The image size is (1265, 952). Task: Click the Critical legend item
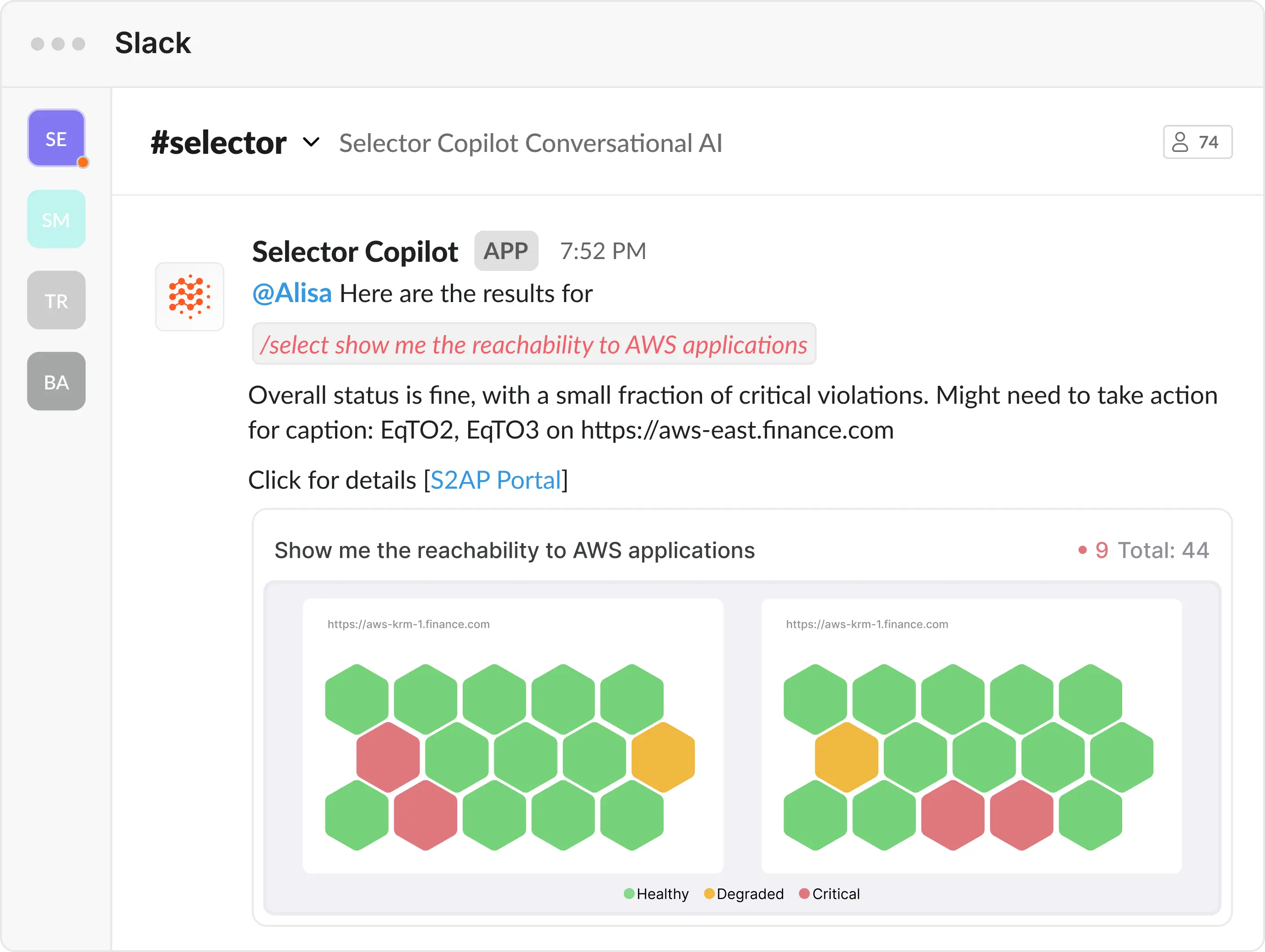(x=829, y=894)
